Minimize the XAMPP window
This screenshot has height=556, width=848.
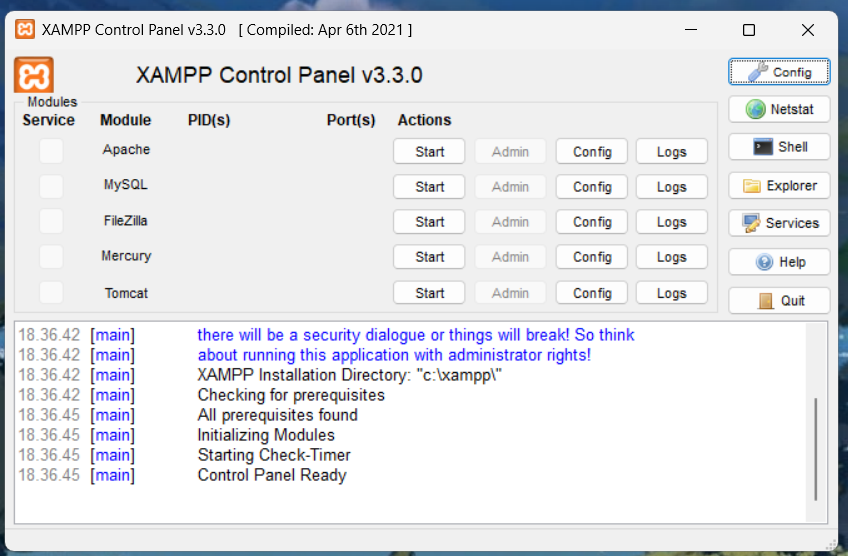pyautogui.click(x=691, y=30)
